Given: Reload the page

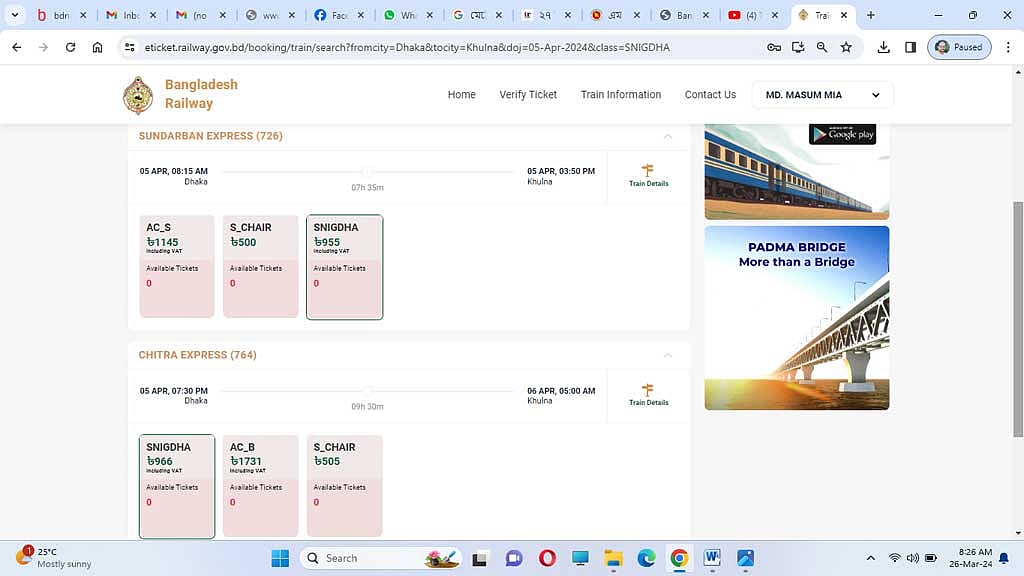Looking at the screenshot, I should pyautogui.click(x=70, y=47).
